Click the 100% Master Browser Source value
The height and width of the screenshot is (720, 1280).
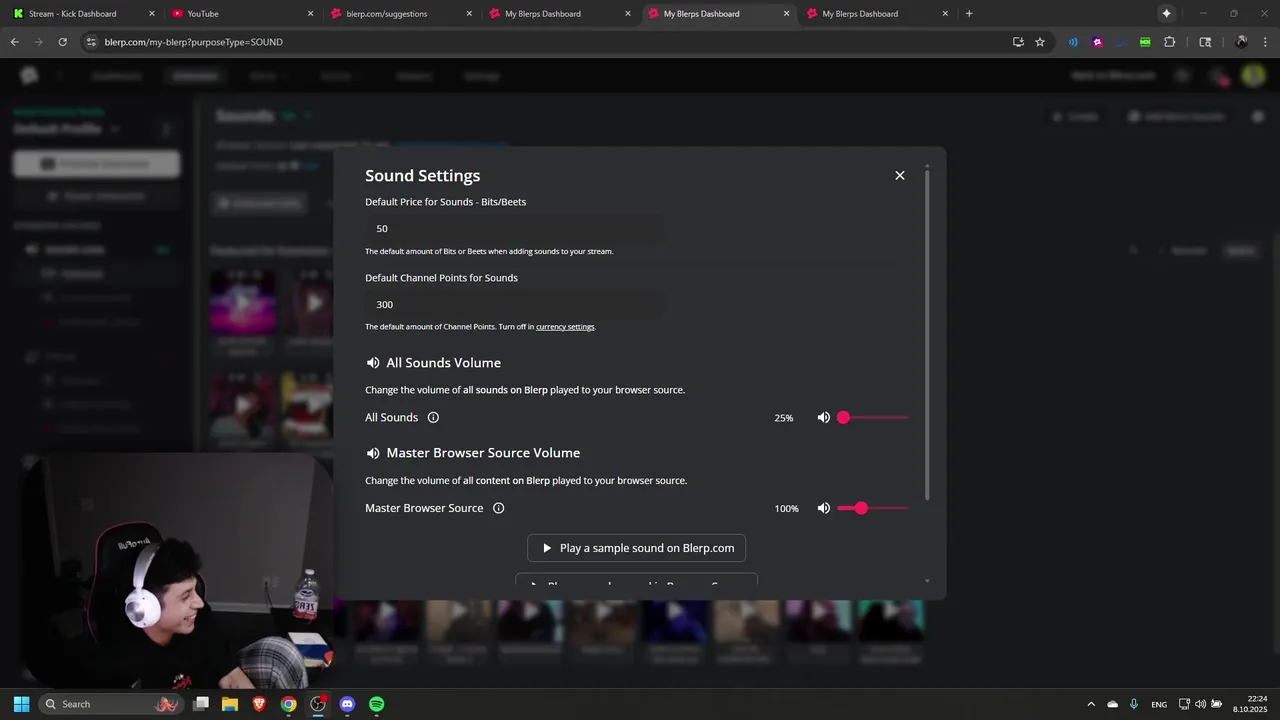(787, 509)
